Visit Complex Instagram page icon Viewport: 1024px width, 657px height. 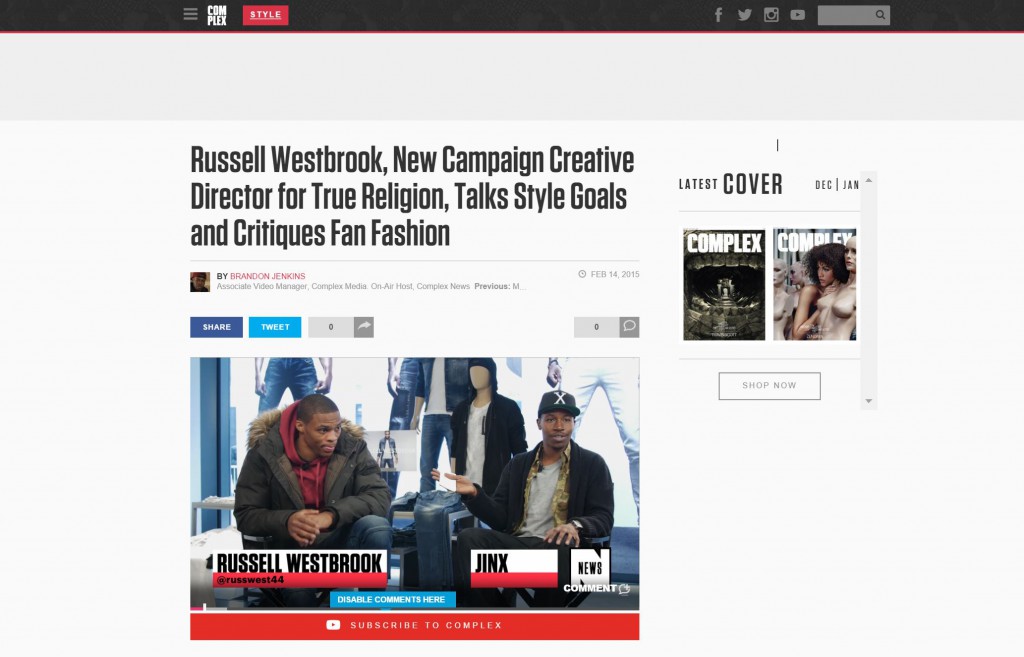tap(771, 14)
